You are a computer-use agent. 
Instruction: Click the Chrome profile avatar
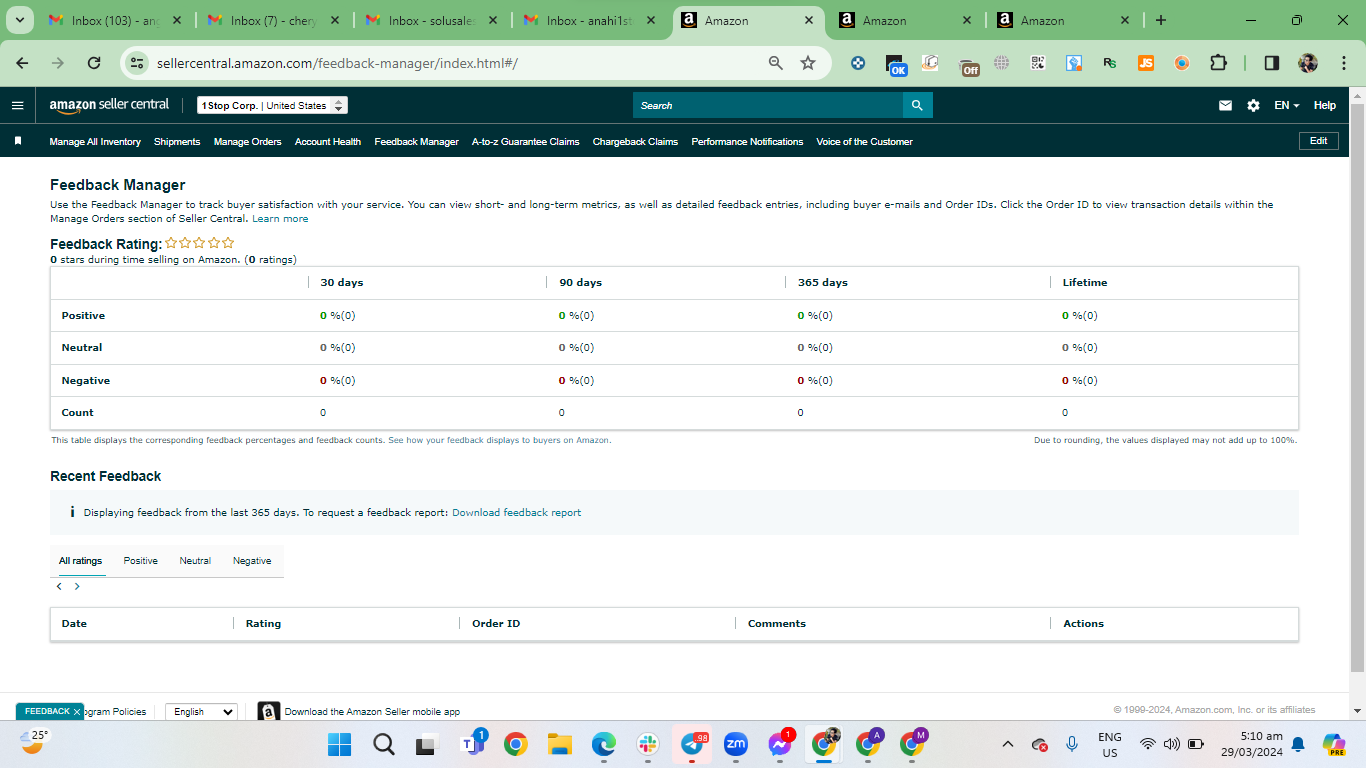click(1308, 62)
